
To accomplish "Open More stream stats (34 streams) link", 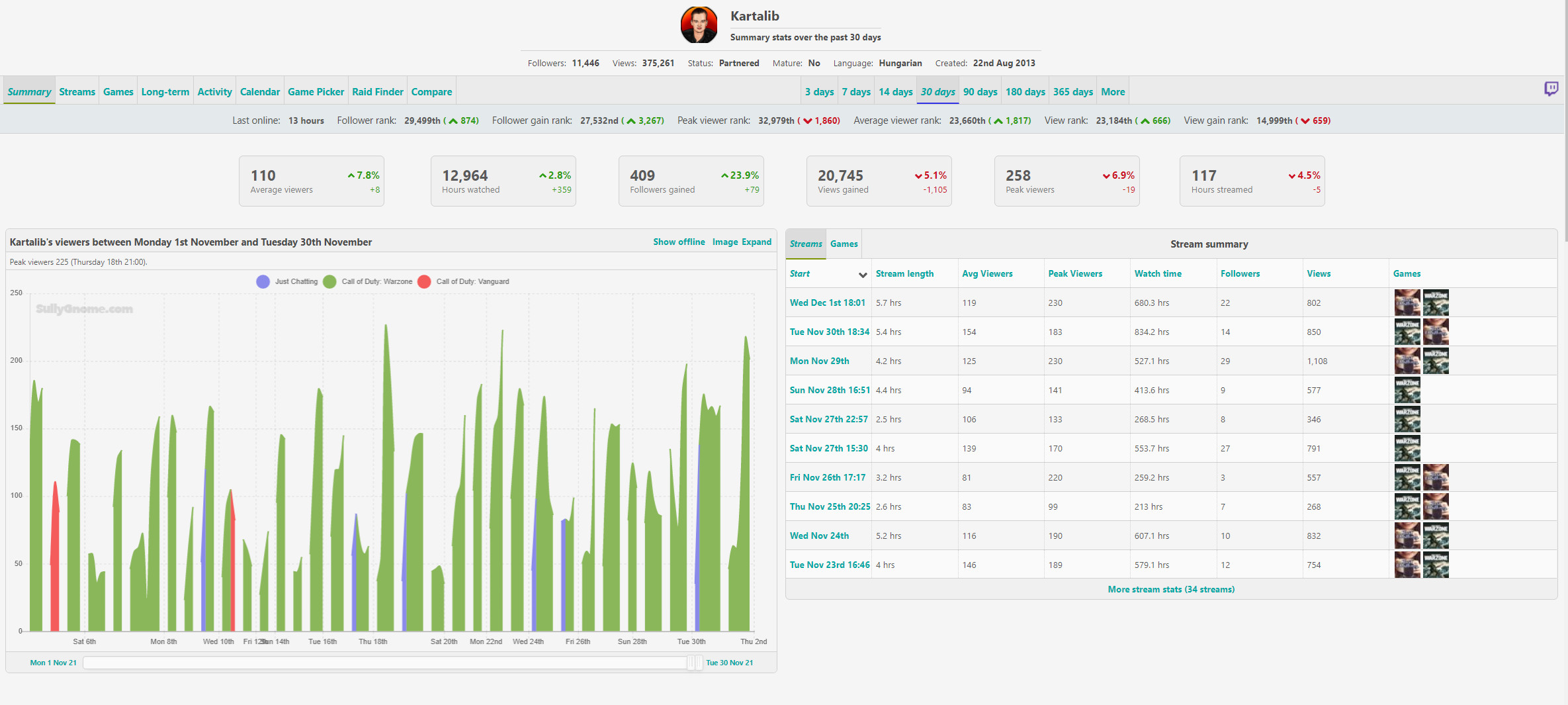I will 1170,590.
